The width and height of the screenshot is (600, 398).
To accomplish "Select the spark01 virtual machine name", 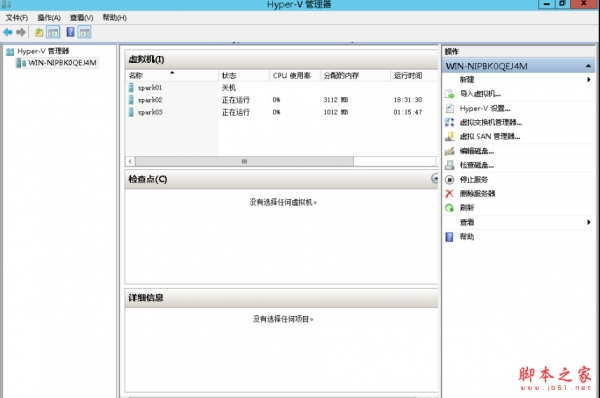I will point(150,88).
